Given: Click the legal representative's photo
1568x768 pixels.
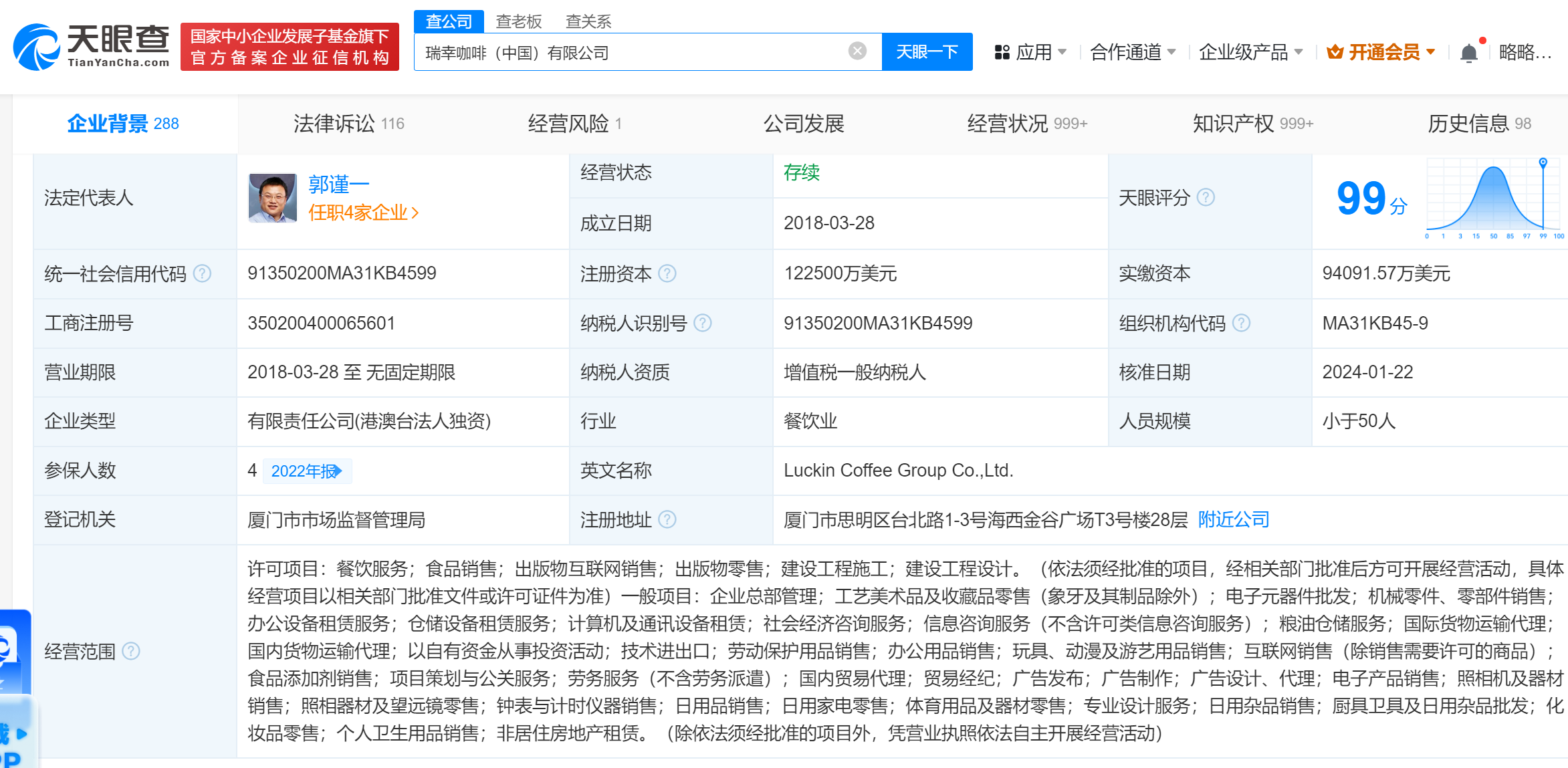Looking at the screenshot, I should [x=272, y=198].
